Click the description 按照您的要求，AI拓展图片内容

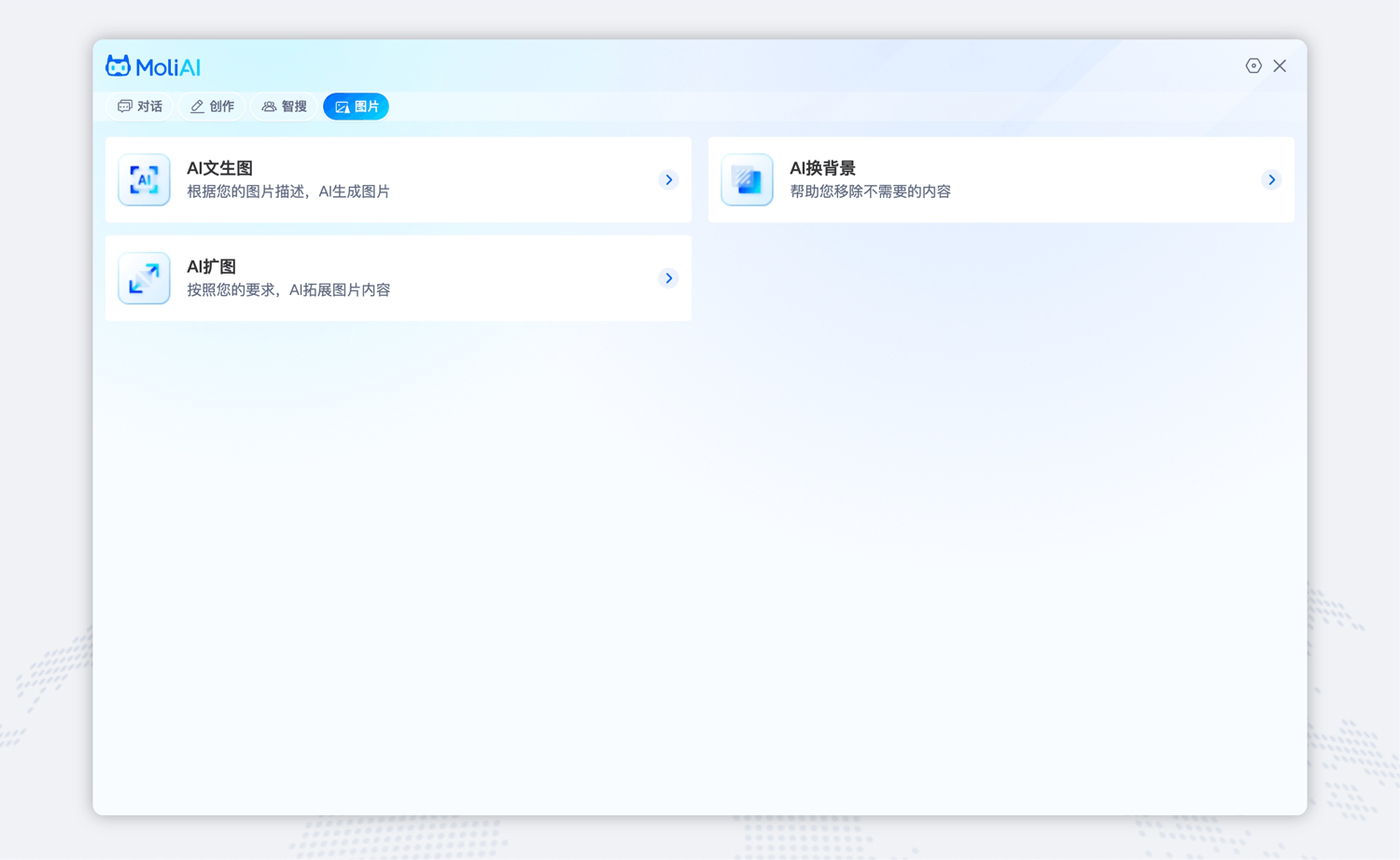pyautogui.click(x=288, y=290)
